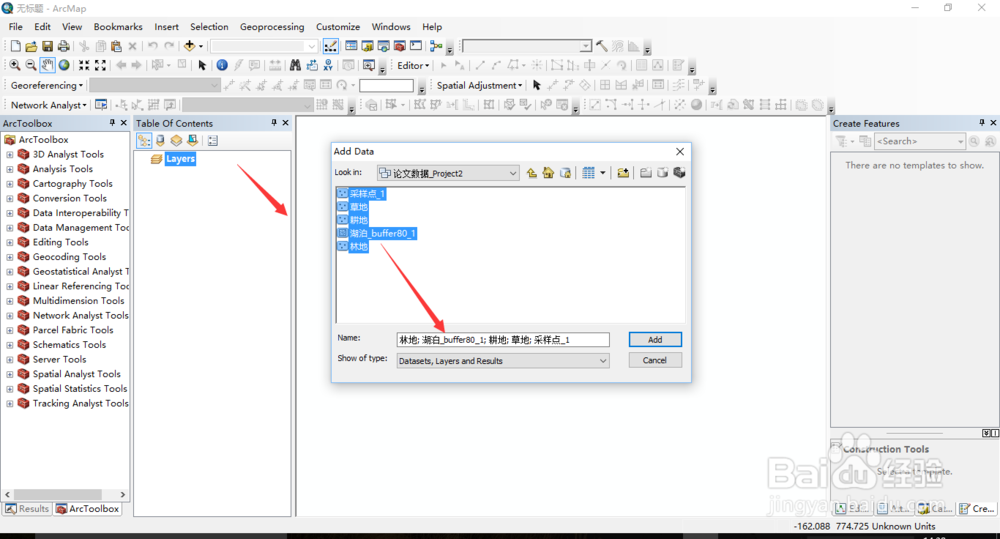Open the File menu
The height and width of the screenshot is (539, 1000).
(15, 27)
